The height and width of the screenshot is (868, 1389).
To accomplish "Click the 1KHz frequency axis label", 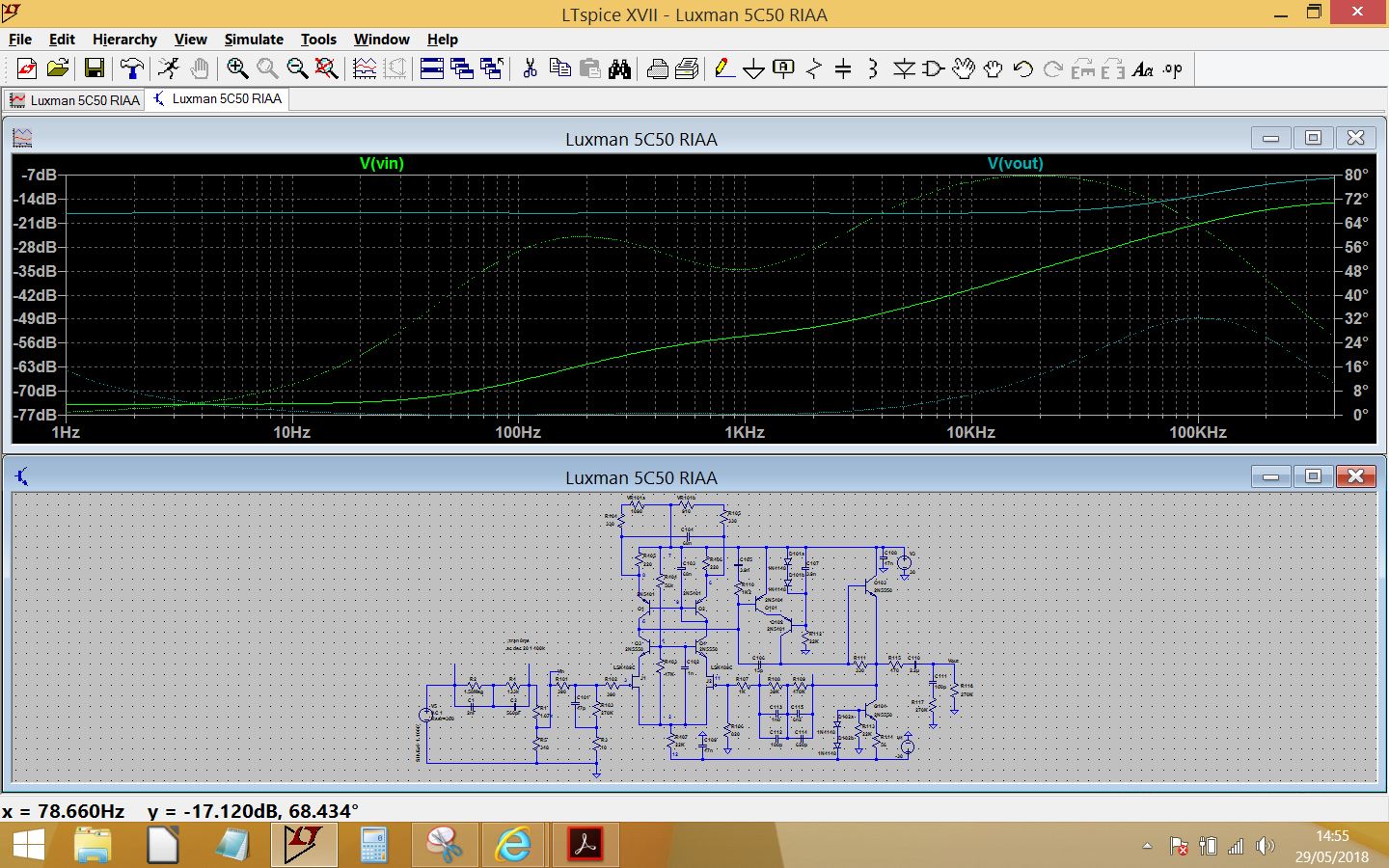I will point(745,432).
